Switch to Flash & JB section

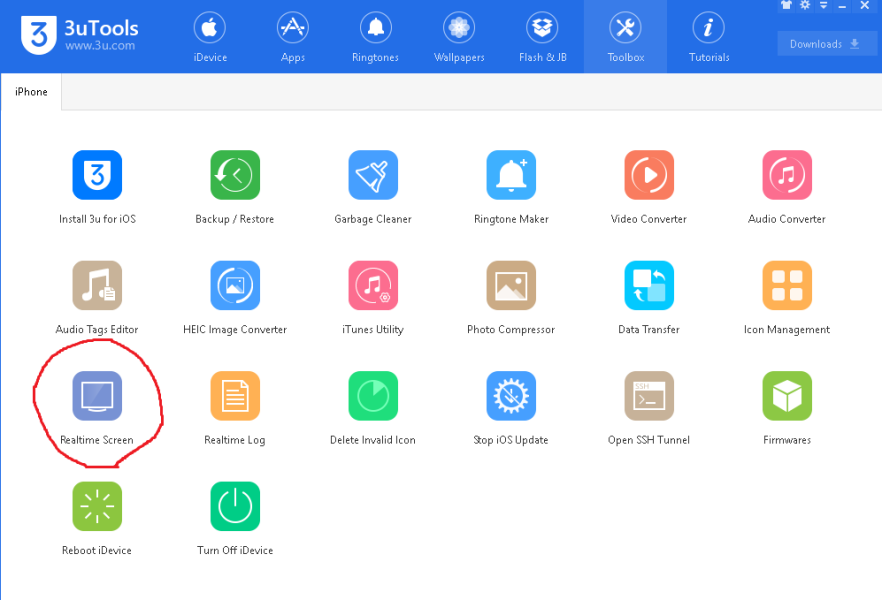(x=542, y=37)
